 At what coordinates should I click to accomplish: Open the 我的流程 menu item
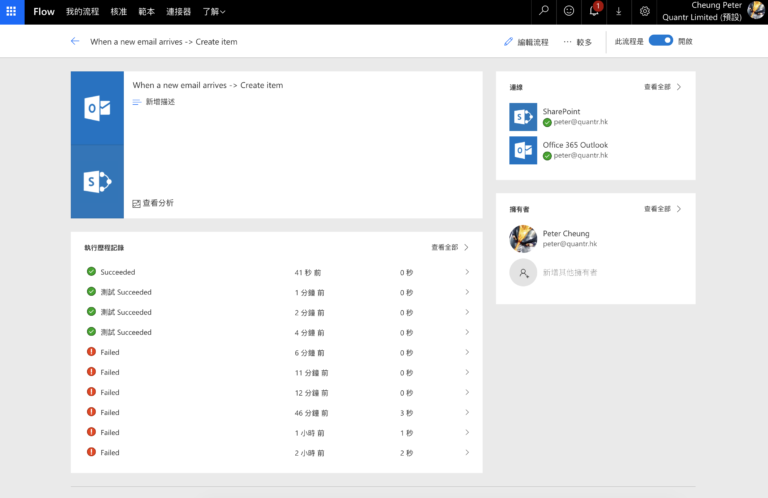[82, 12]
